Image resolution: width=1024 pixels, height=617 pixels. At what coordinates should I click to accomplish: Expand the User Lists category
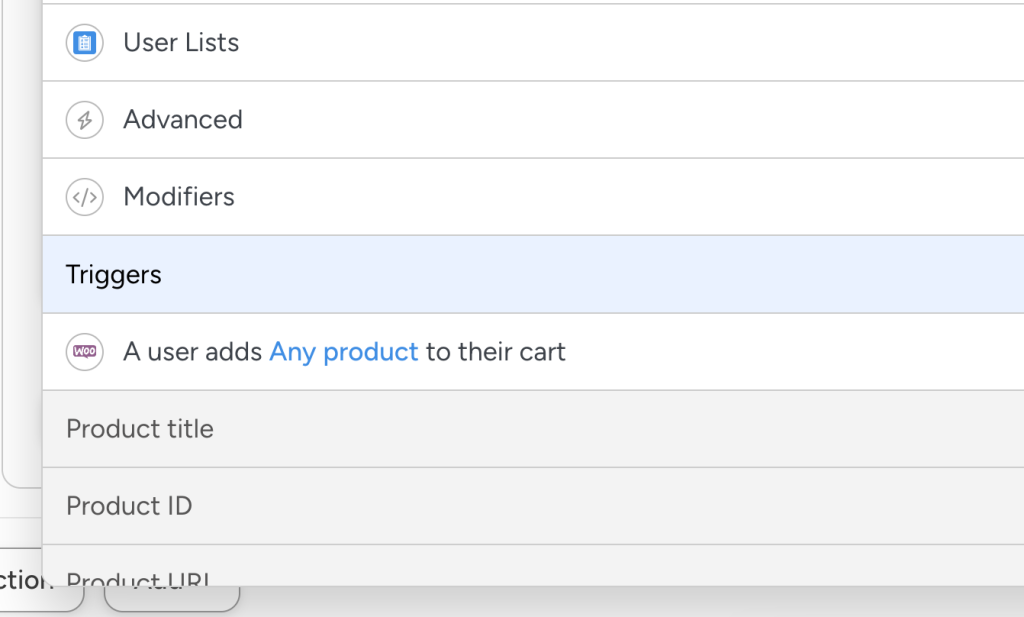point(181,43)
